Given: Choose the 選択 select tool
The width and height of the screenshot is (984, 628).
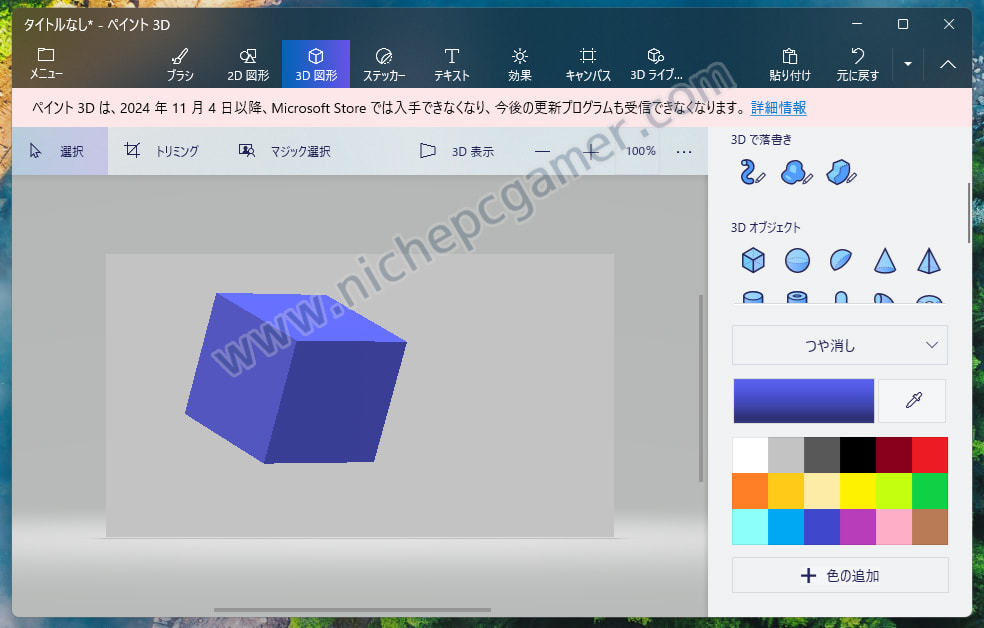Looking at the screenshot, I should click(x=60, y=151).
